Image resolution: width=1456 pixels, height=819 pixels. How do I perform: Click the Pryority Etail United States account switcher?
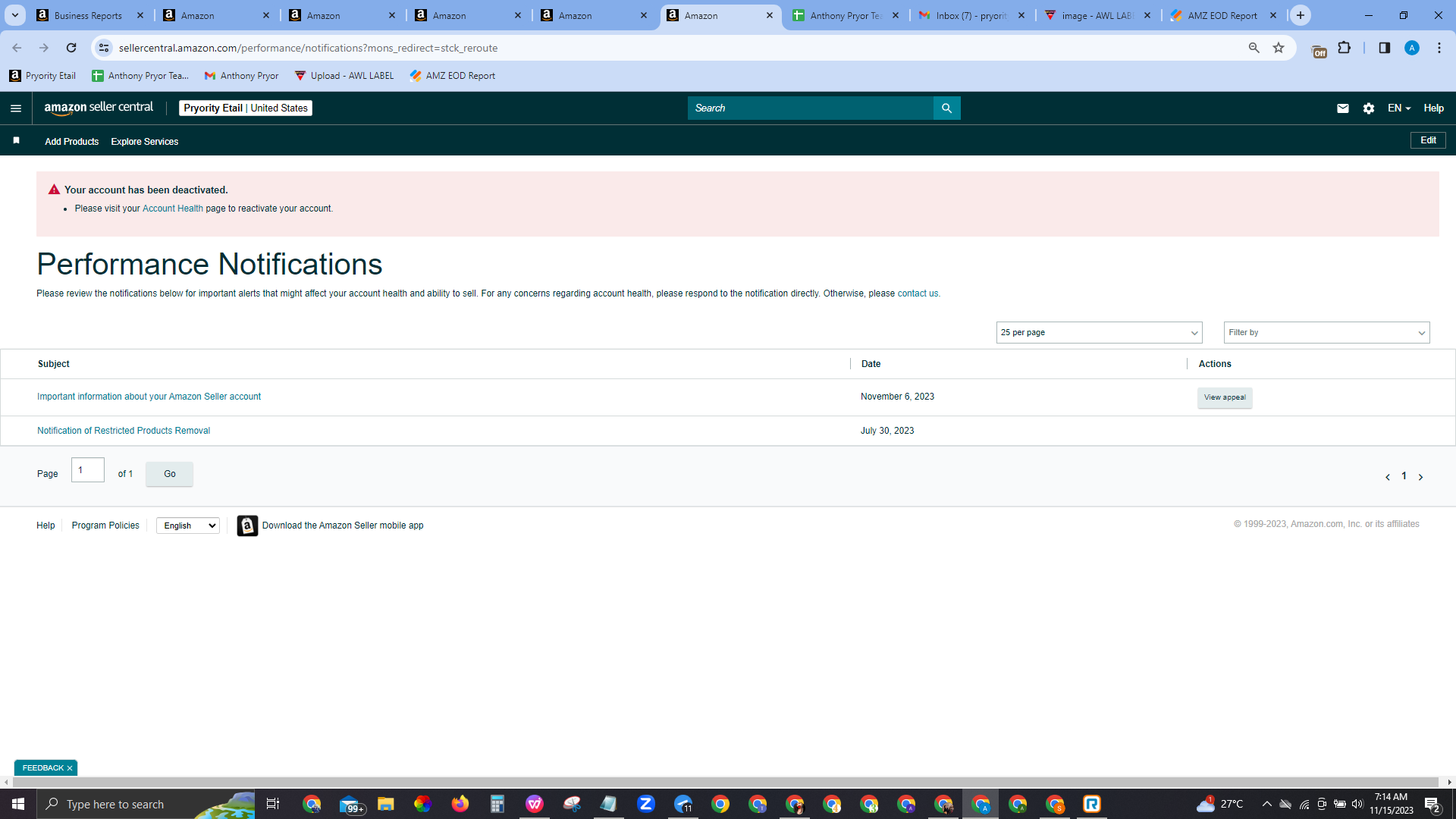pos(246,108)
